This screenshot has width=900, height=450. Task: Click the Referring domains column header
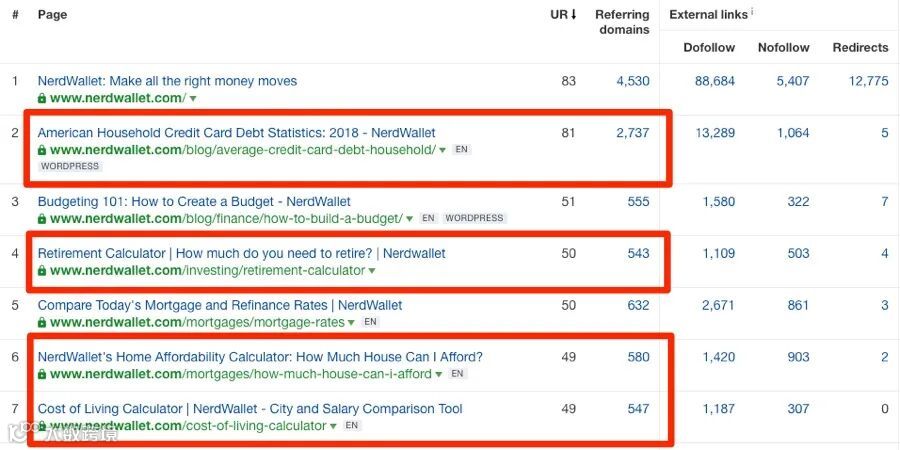[x=622, y=22]
